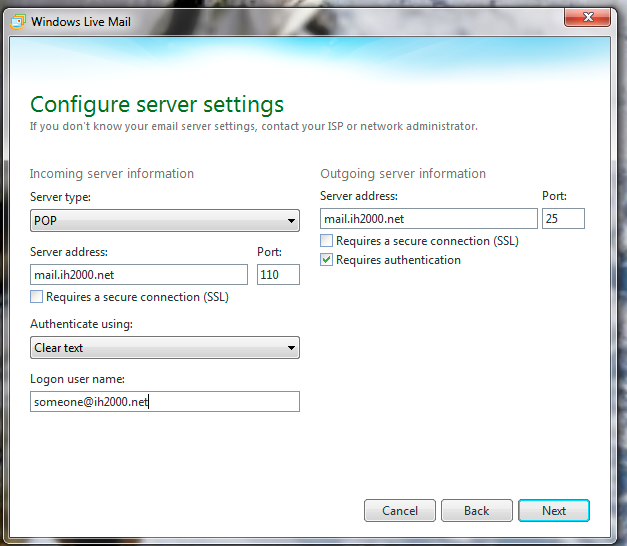627x546 pixels.
Task: Close the Windows Live Mail dialog
Action: [590, 16]
